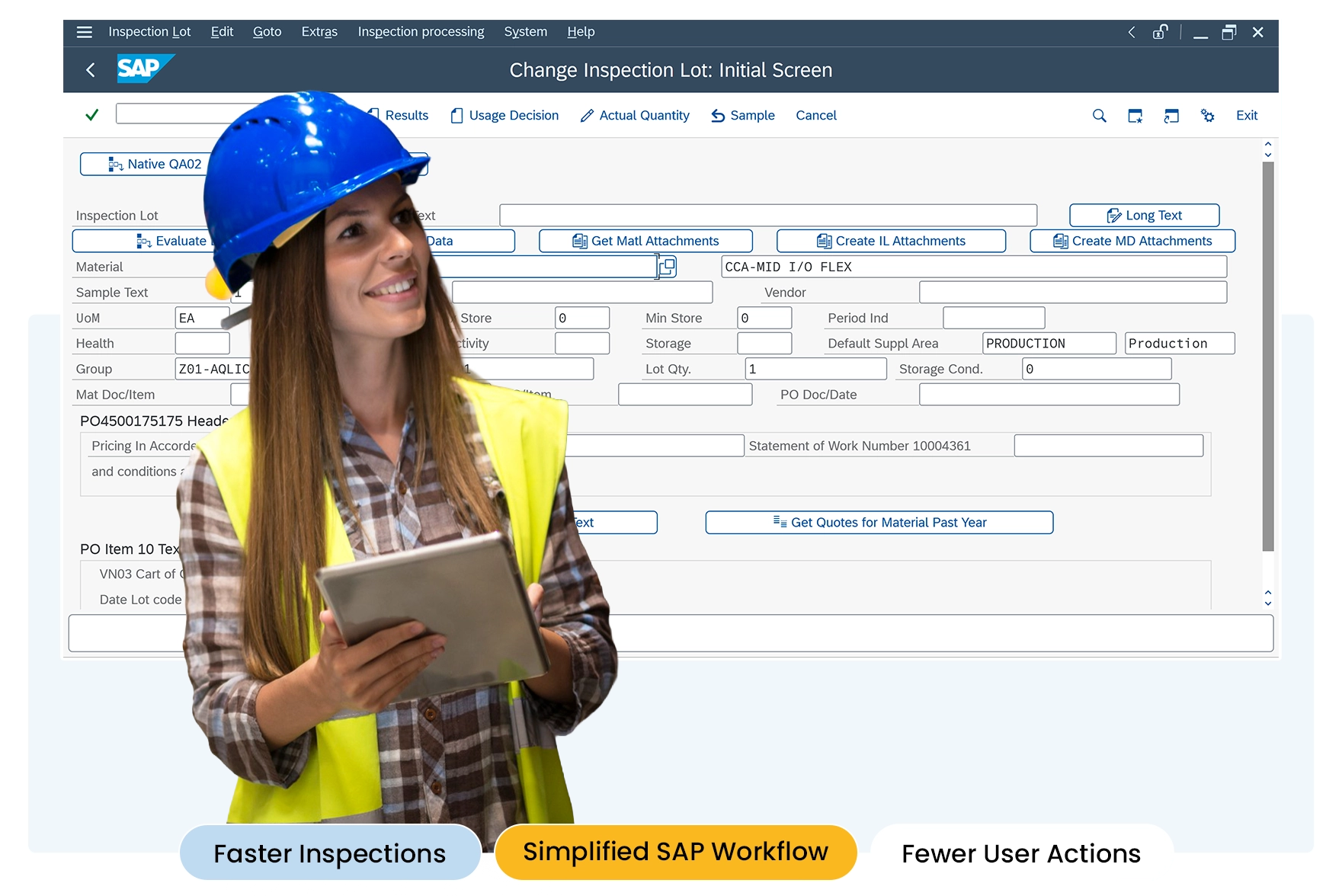This screenshot has height=896, width=1342.
Task: Click the Period Ind input field
Action: 994,318
